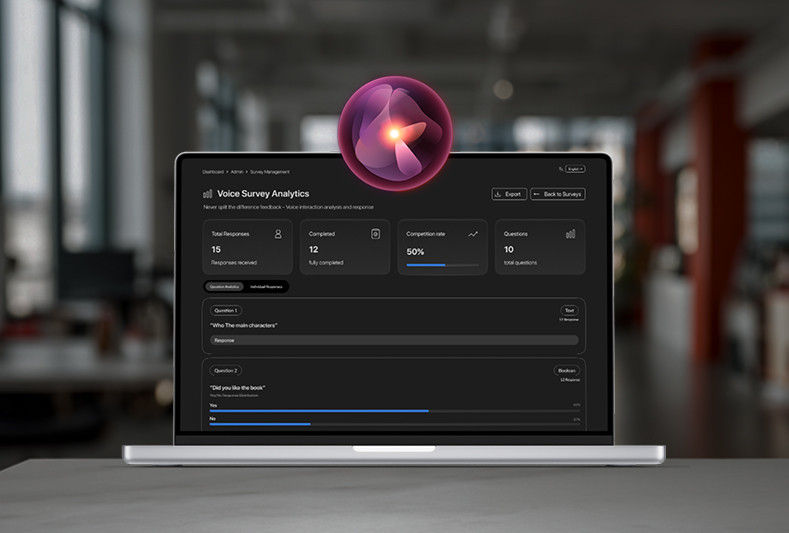This screenshot has height=533, width=789.
Task: Click the response count under the Boolean badge
Action: tap(570, 380)
